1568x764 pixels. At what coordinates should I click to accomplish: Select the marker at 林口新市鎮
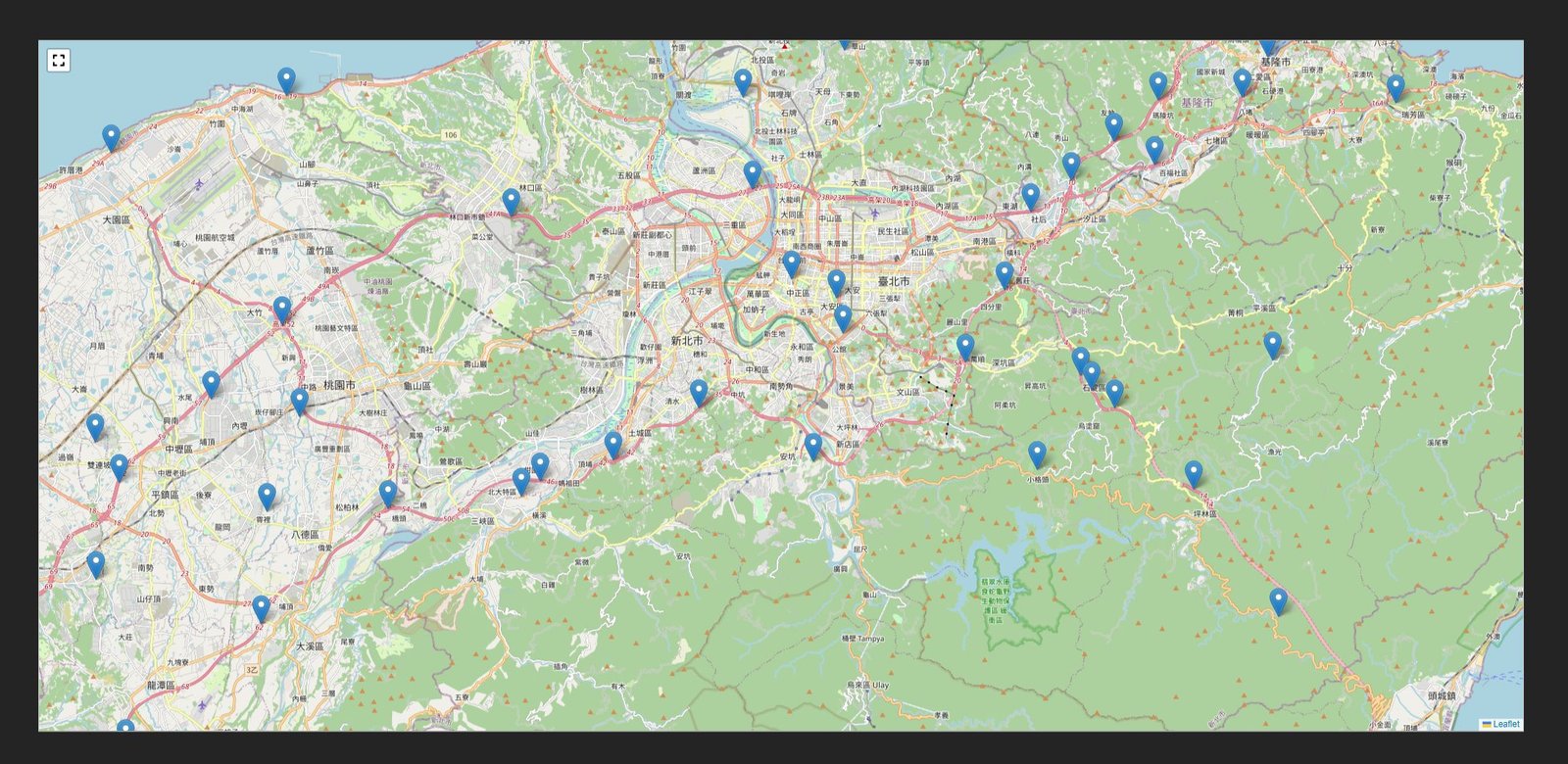click(x=511, y=203)
